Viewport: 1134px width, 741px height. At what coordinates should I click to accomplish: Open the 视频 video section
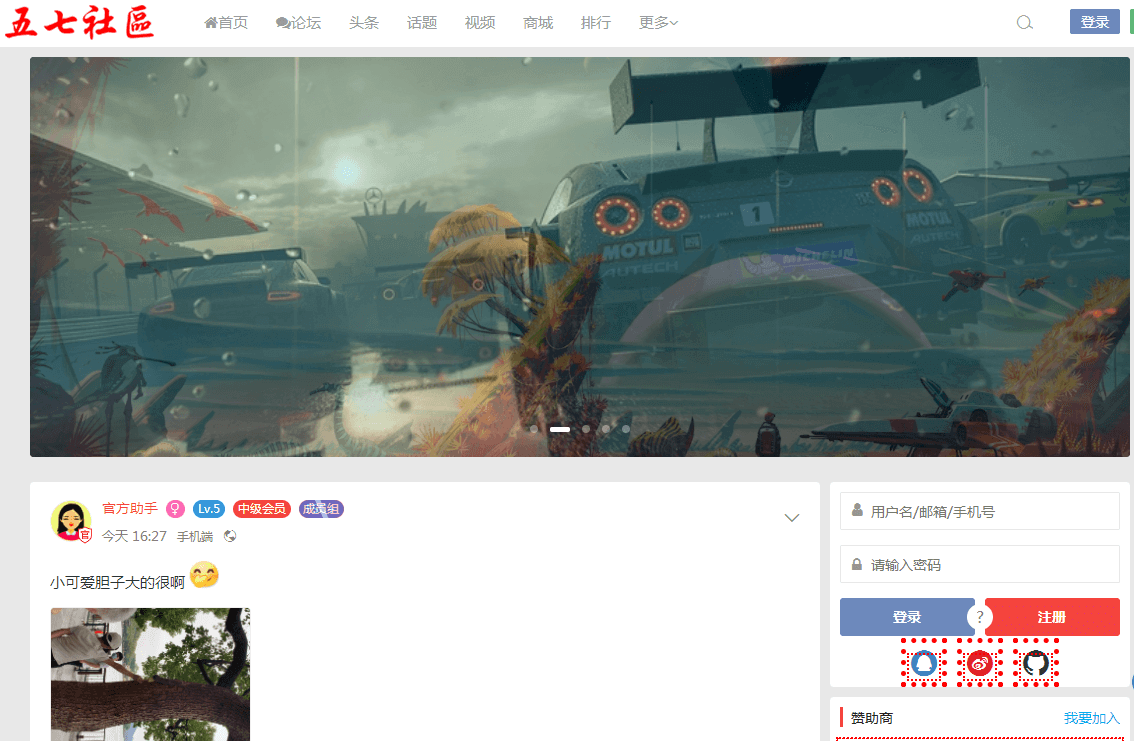point(479,22)
